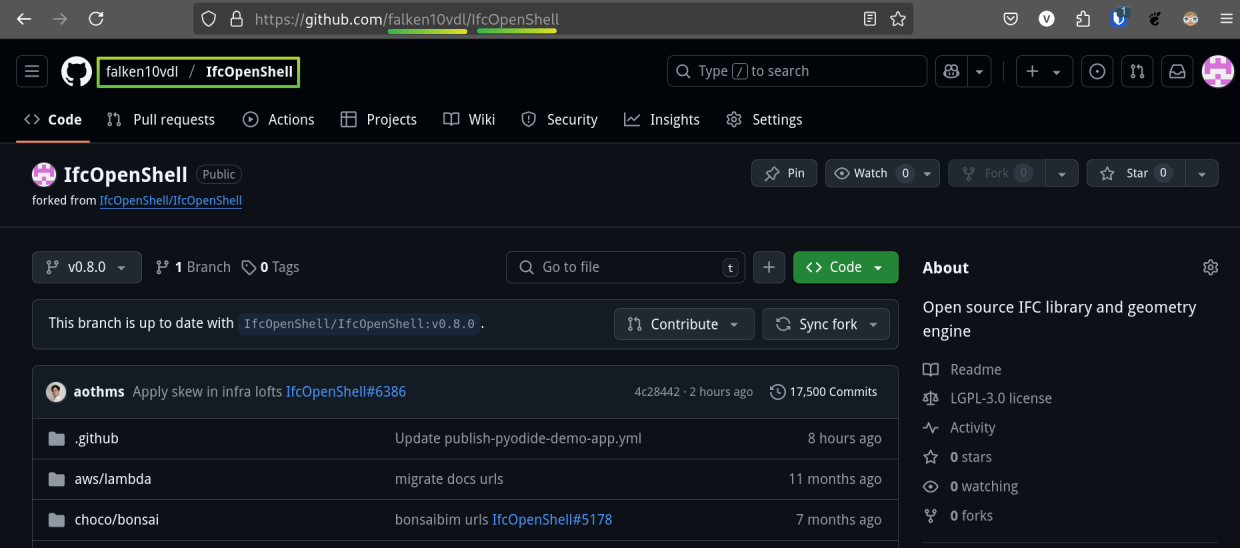Screen dimensions: 1240x548
Task: Open the Actions tab
Action: click(x=278, y=119)
